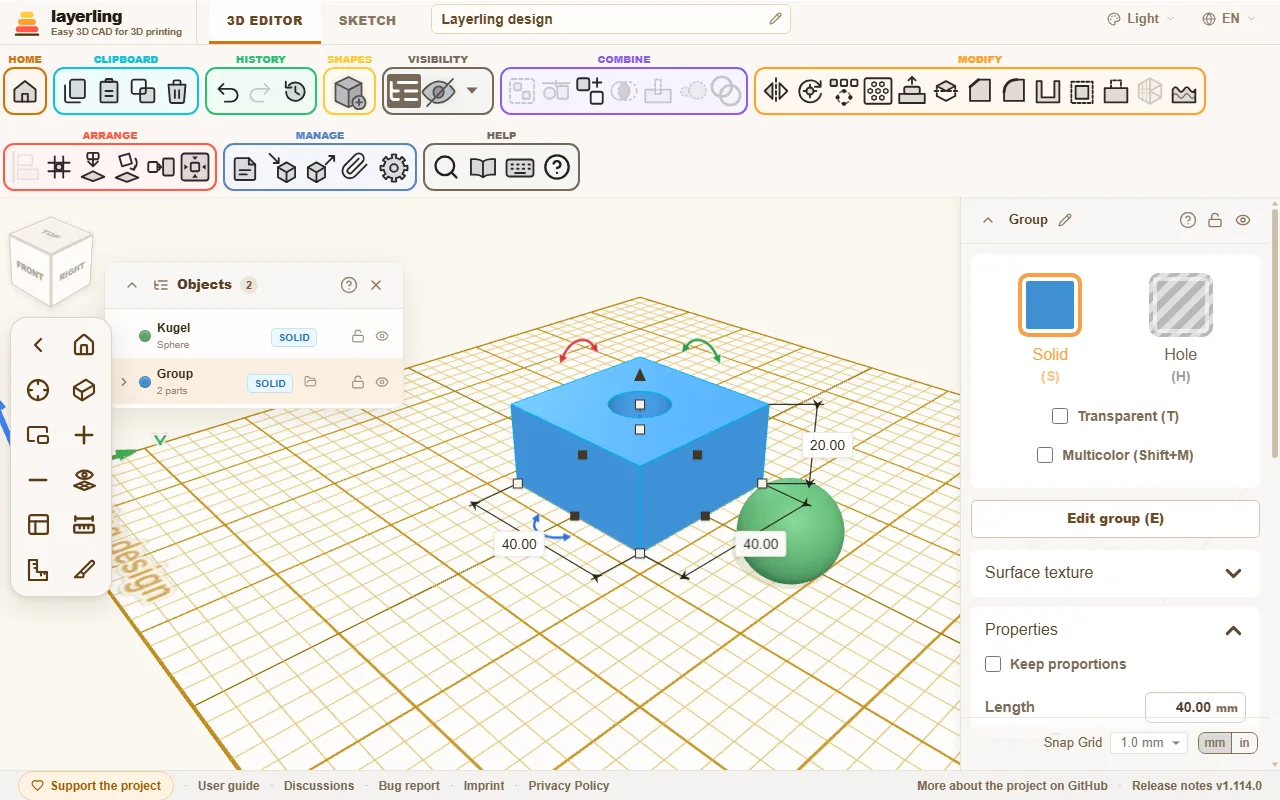Click the Copy icon in Clipboard
Viewport: 1280px width, 800px height.
75,92
